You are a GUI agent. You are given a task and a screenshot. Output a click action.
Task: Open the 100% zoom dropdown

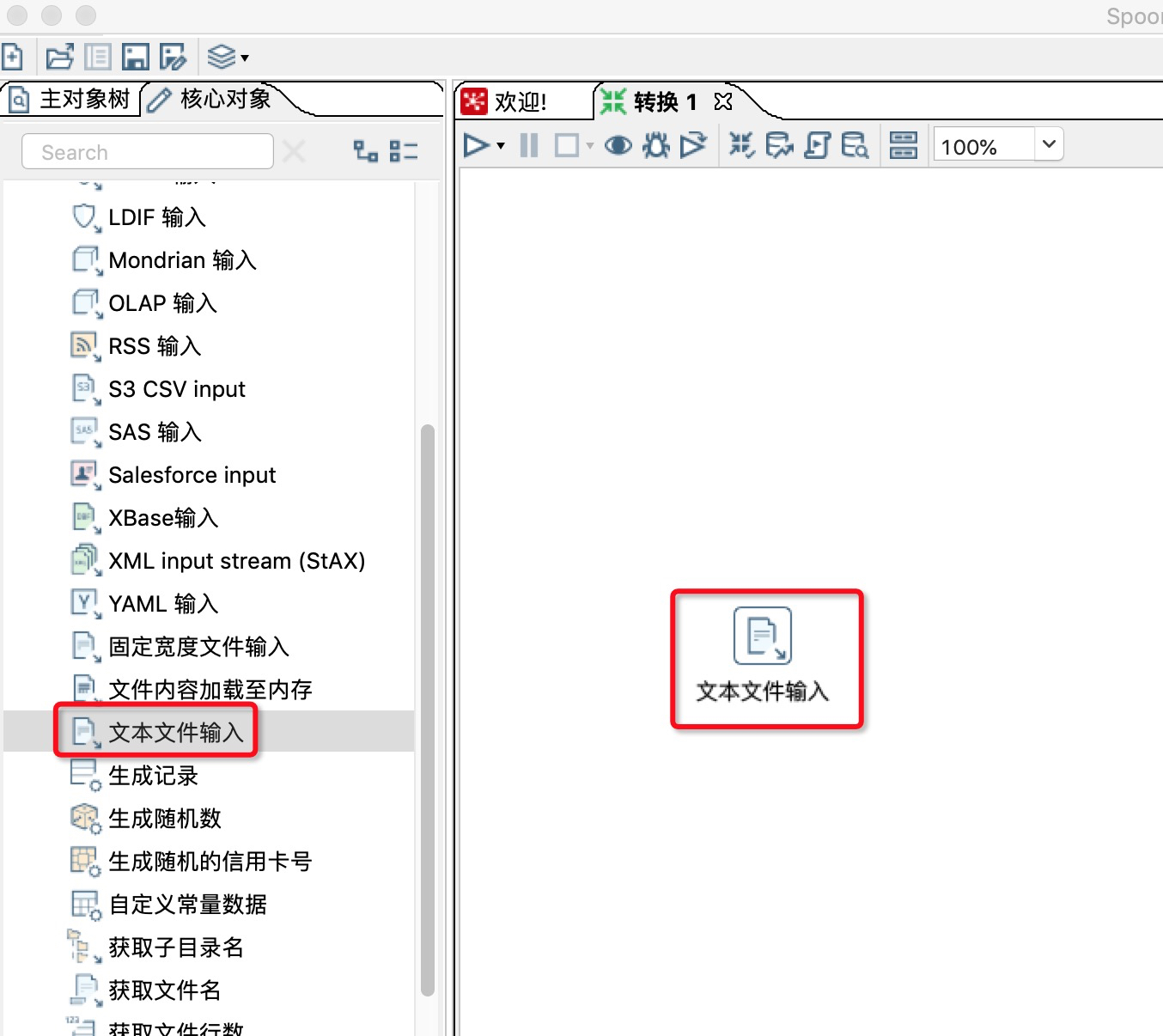click(1049, 144)
